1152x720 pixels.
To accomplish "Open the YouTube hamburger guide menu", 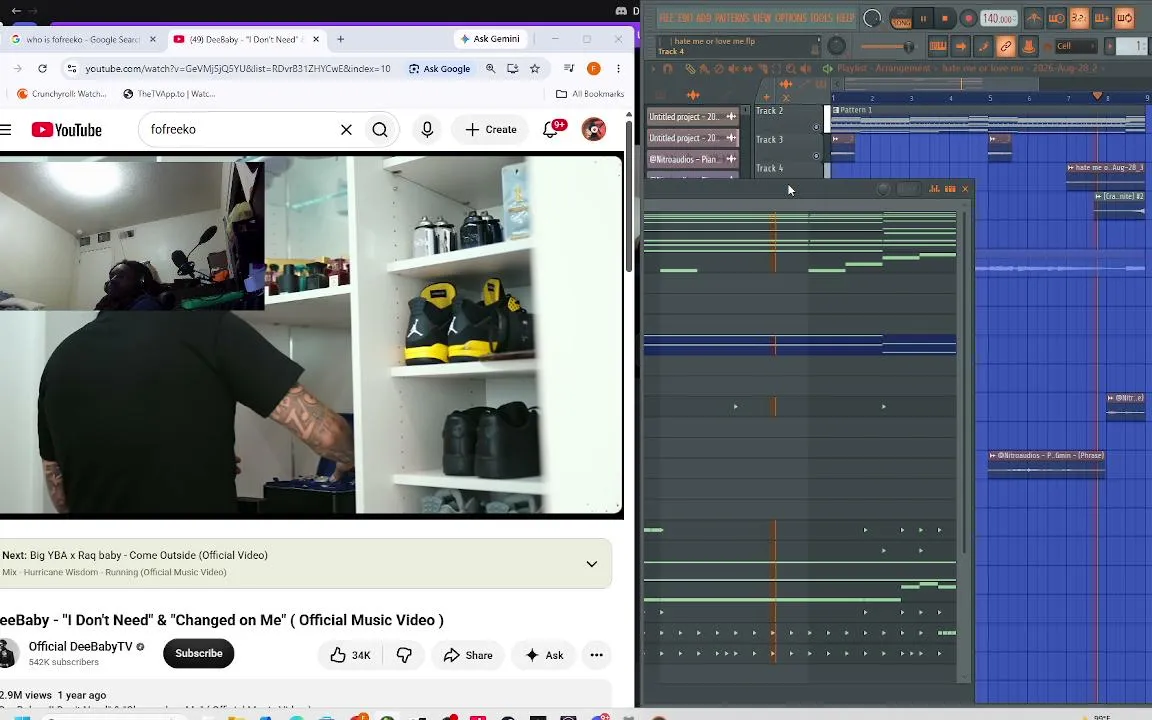I will click(x=6, y=129).
